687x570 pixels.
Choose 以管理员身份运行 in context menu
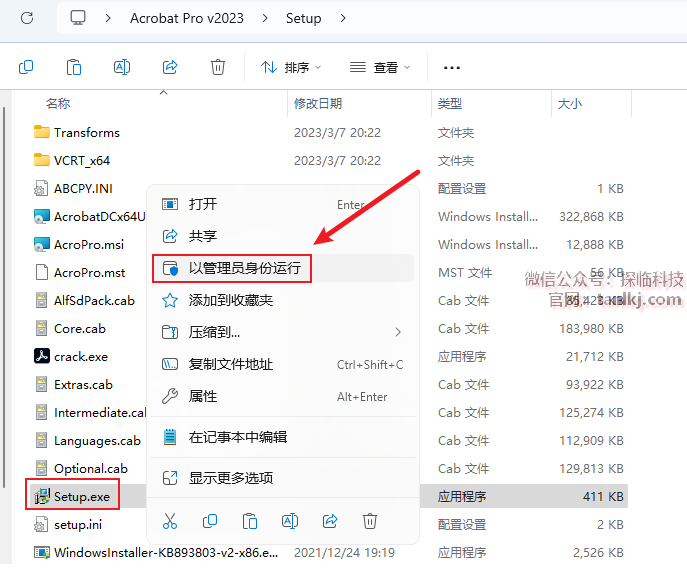click(x=283, y=268)
